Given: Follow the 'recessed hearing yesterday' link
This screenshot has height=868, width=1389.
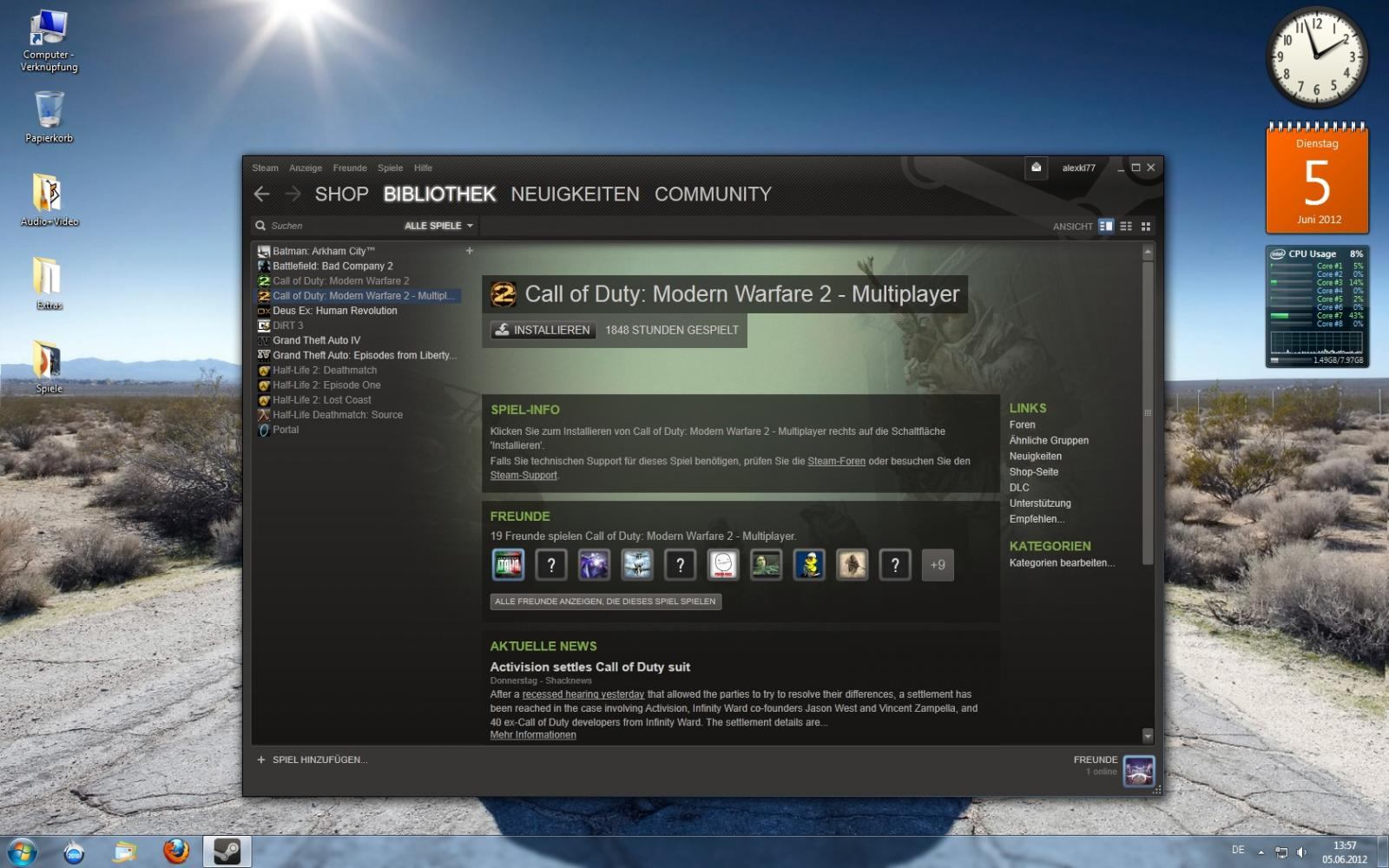Looking at the screenshot, I should [x=583, y=694].
